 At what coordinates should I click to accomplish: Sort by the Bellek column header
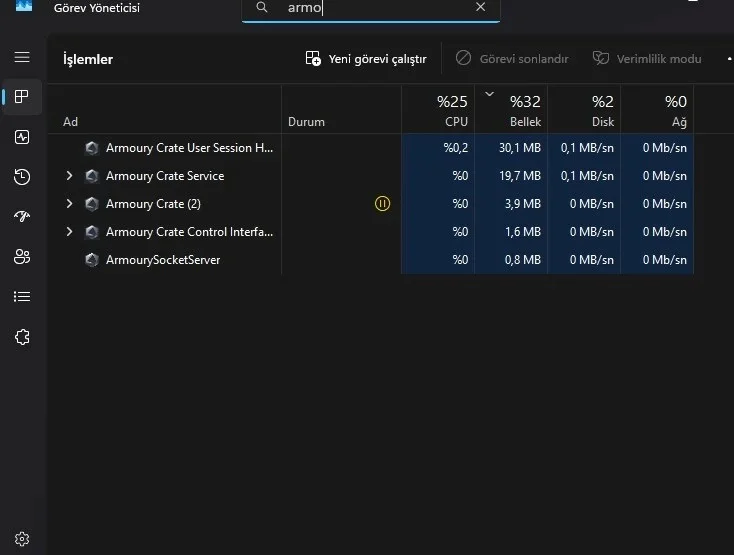(x=511, y=109)
